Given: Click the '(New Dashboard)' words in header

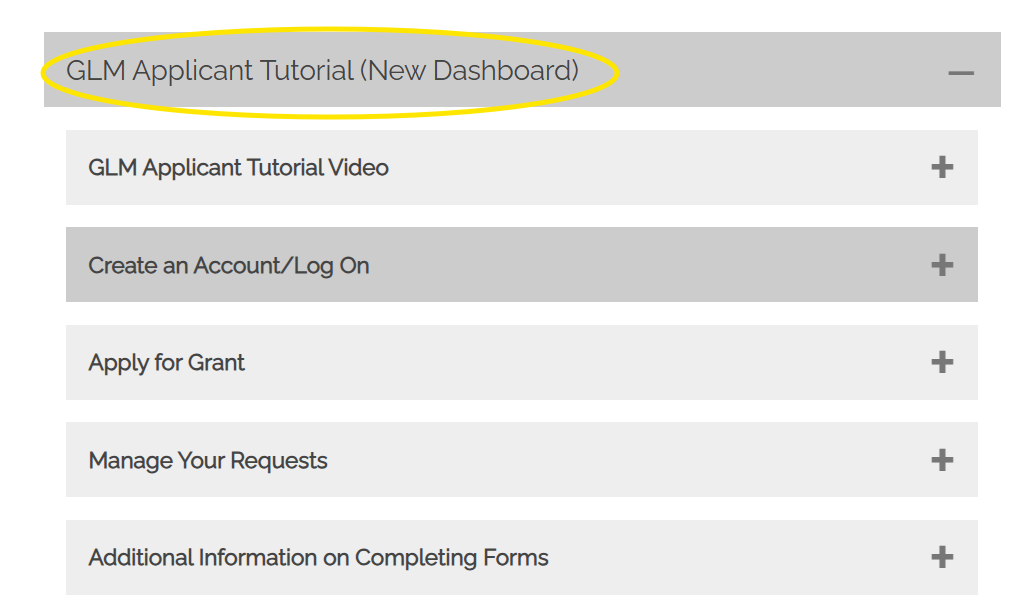Looking at the screenshot, I should pyautogui.click(x=469, y=71).
